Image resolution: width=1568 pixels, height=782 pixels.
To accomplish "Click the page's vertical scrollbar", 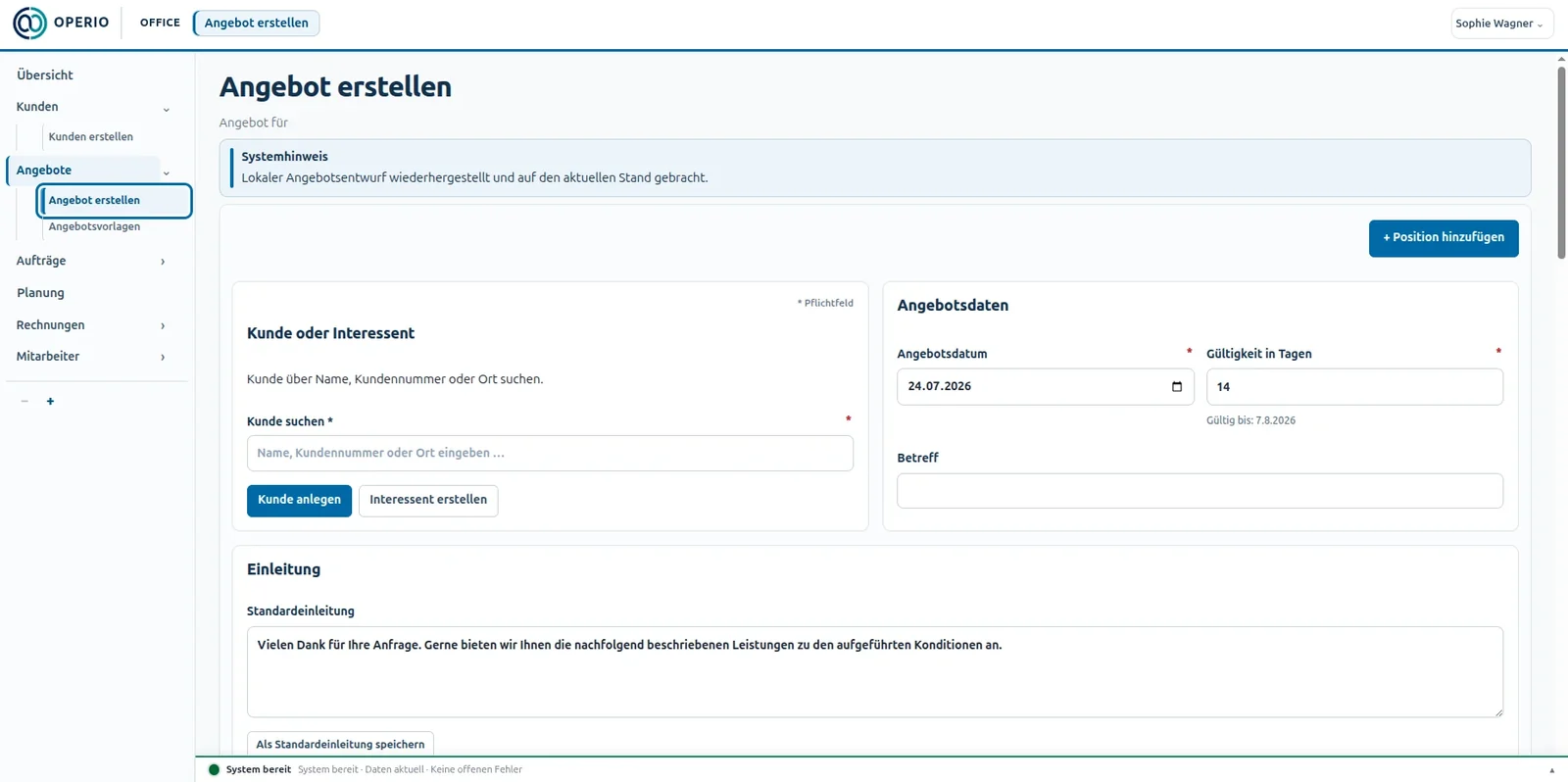I will point(1561,157).
